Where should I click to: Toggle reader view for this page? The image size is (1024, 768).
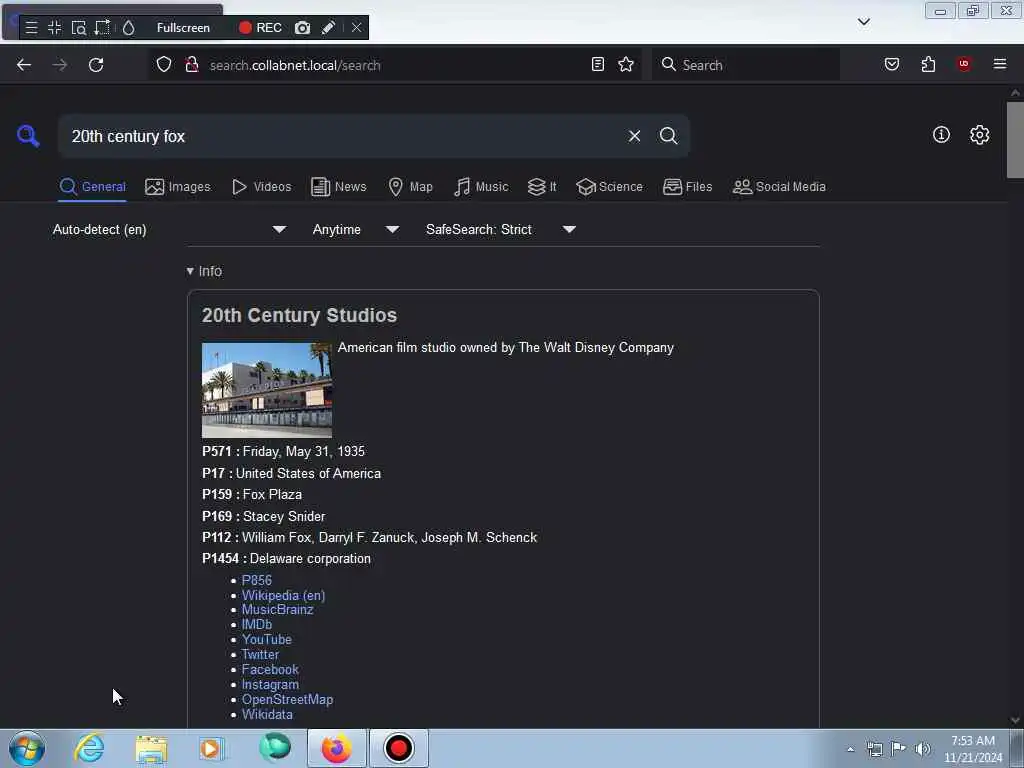(598, 64)
